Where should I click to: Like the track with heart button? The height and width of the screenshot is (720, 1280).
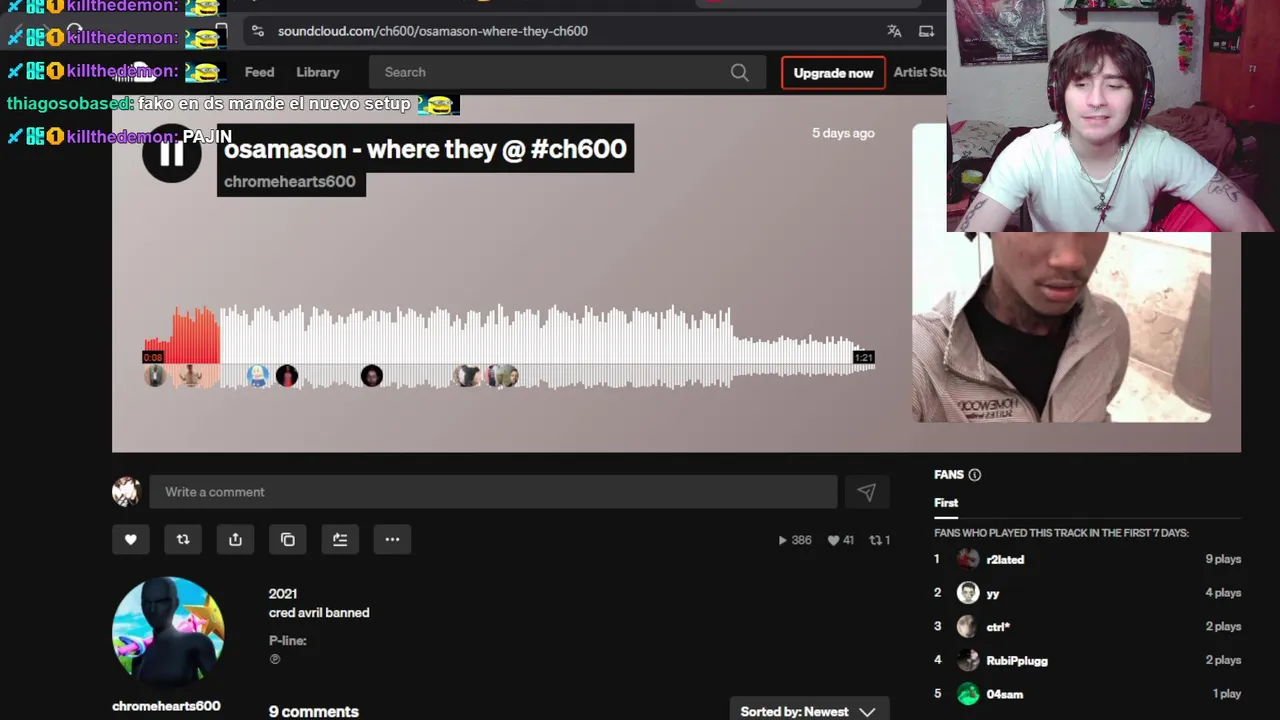point(130,539)
